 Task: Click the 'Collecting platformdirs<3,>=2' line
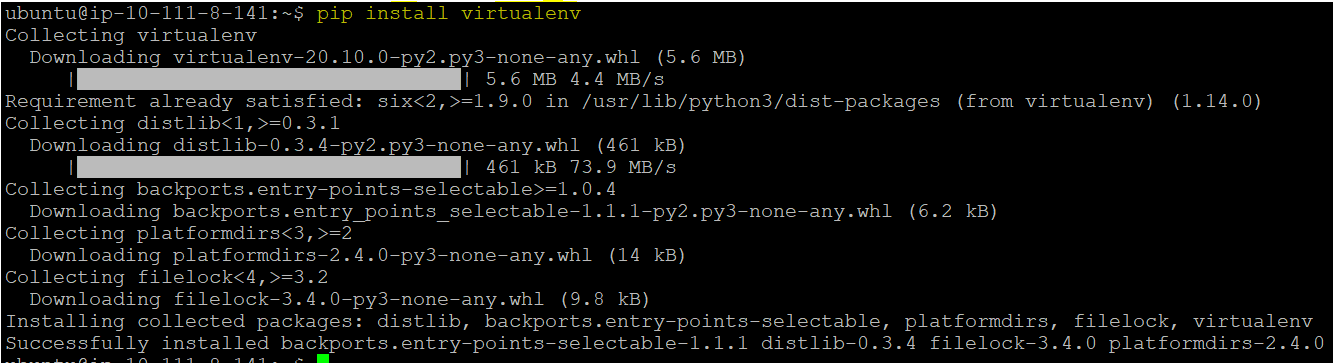coord(178,233)
